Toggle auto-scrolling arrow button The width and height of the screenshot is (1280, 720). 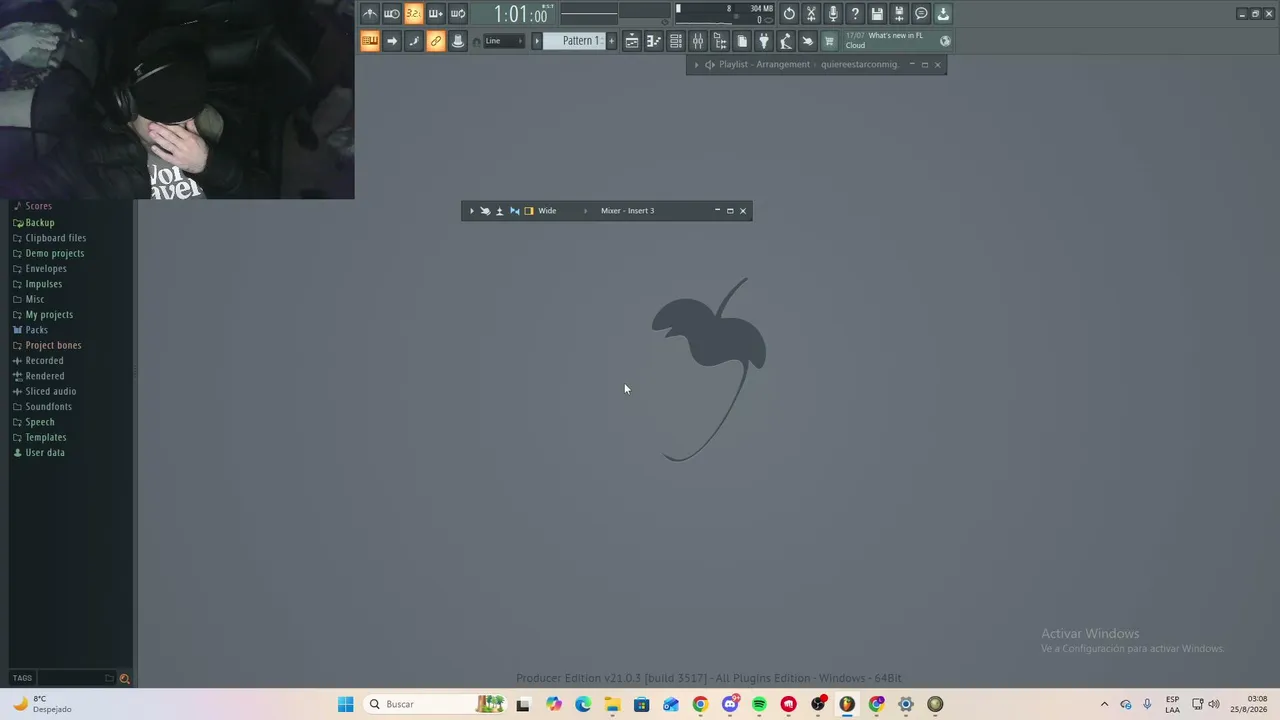[392, 41]
